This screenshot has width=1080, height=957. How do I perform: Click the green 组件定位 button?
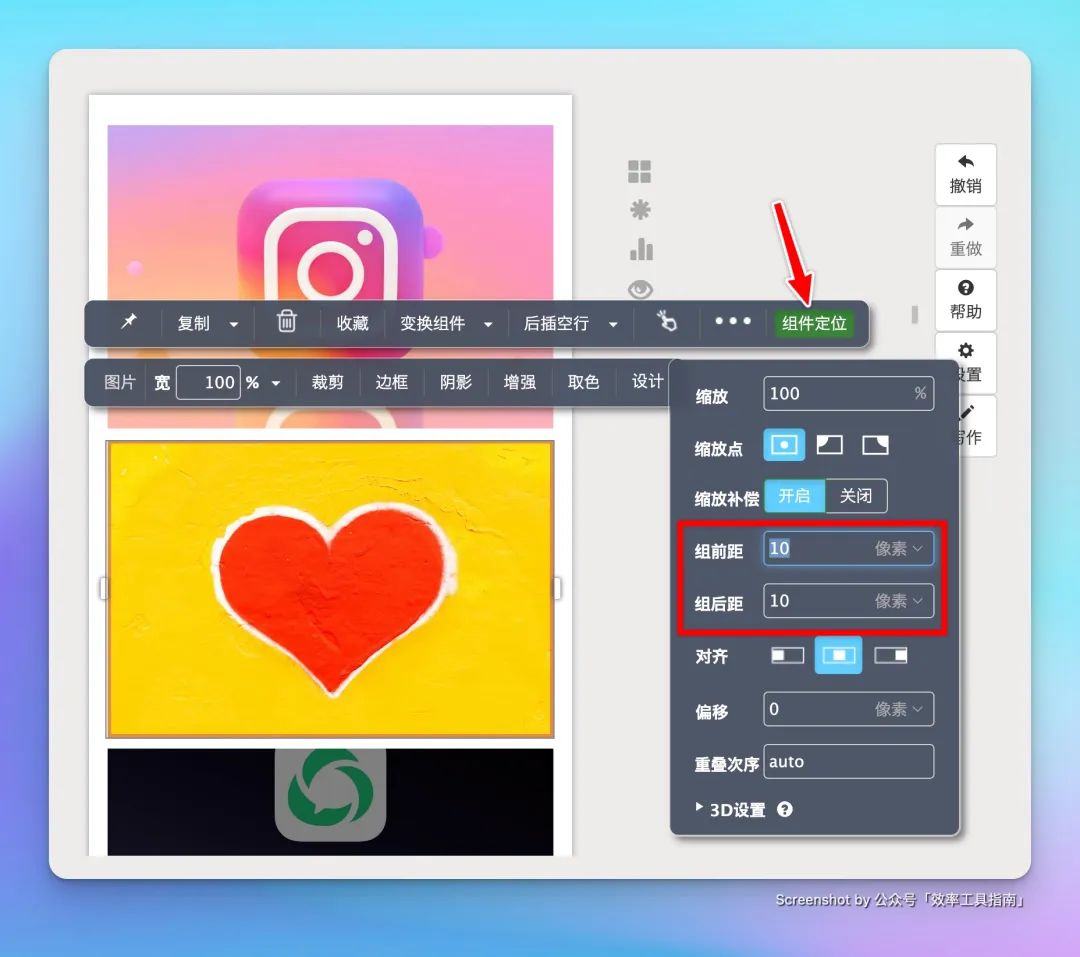click(x=814, y=323)
